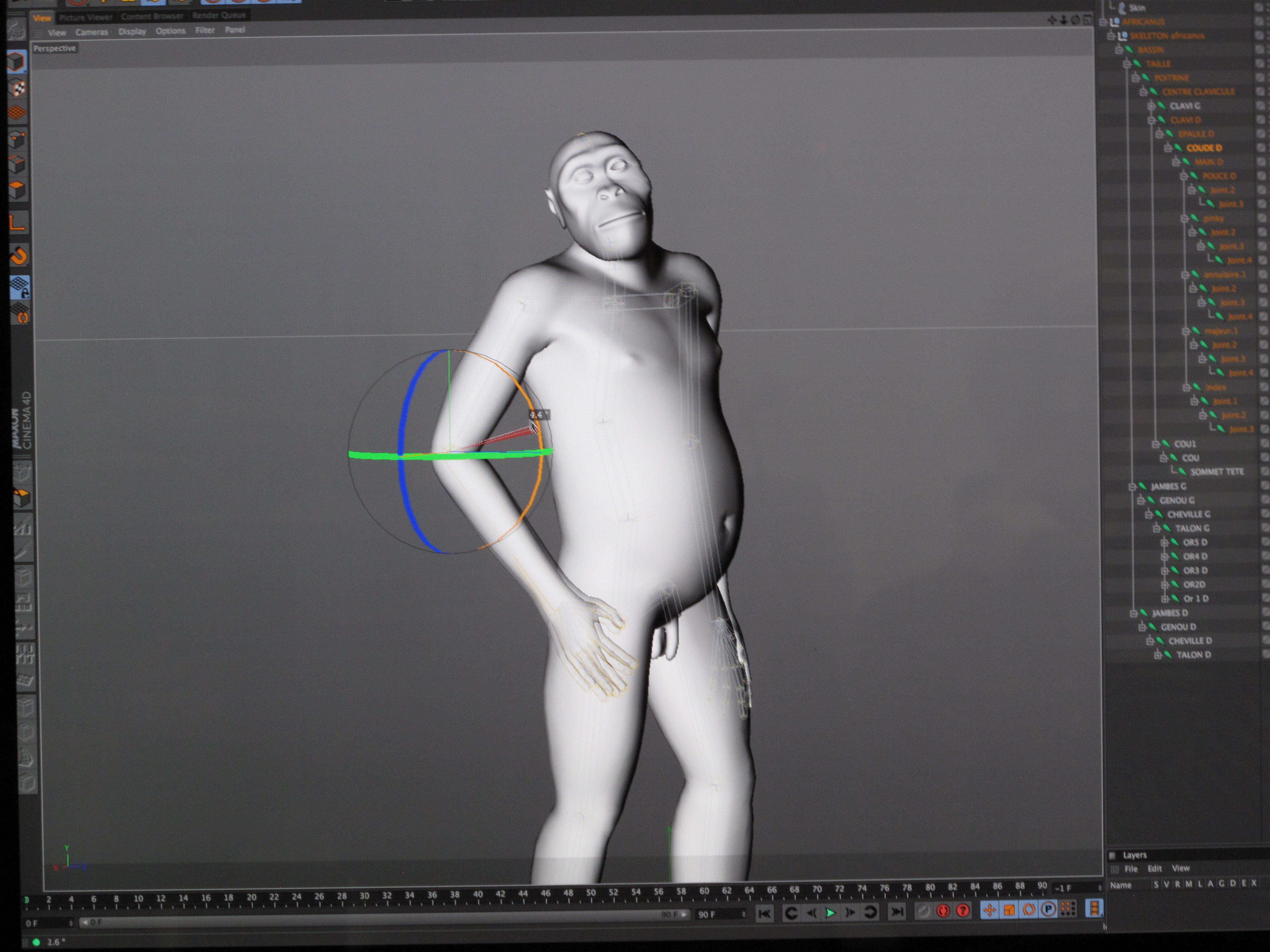
Task: Collapse the COUDE D joint
Action: (x=1167, y=148)
